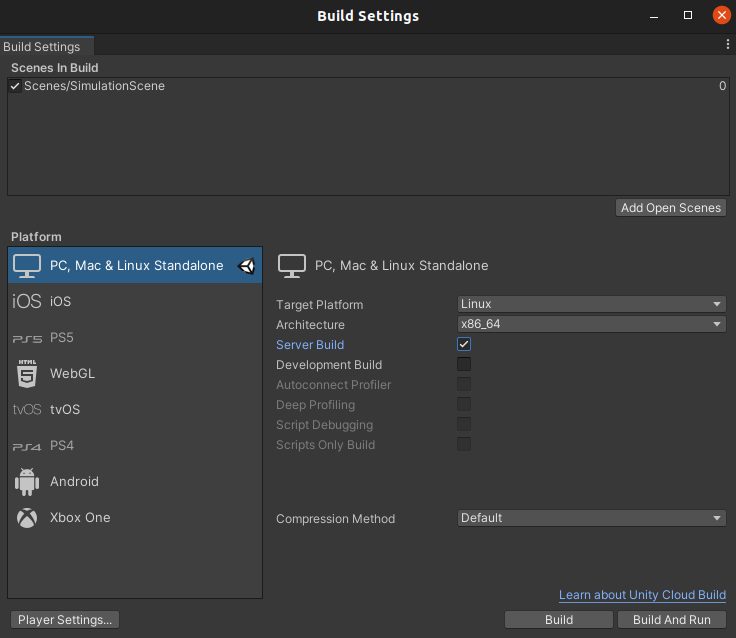Choose the Android robot platform icon
Viewport: 736px width, 638px height.
click(x=27, y=482)
